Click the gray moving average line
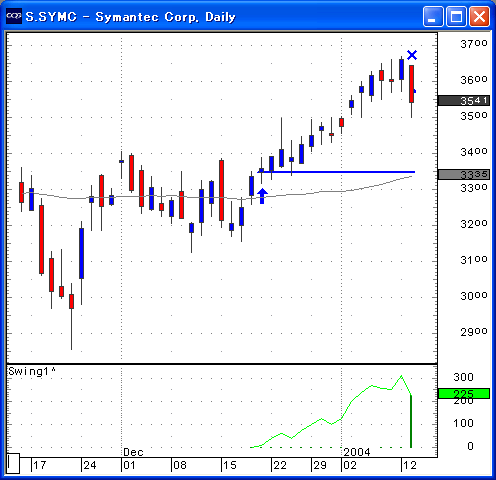The image size is (496, 480). point(217,197)
